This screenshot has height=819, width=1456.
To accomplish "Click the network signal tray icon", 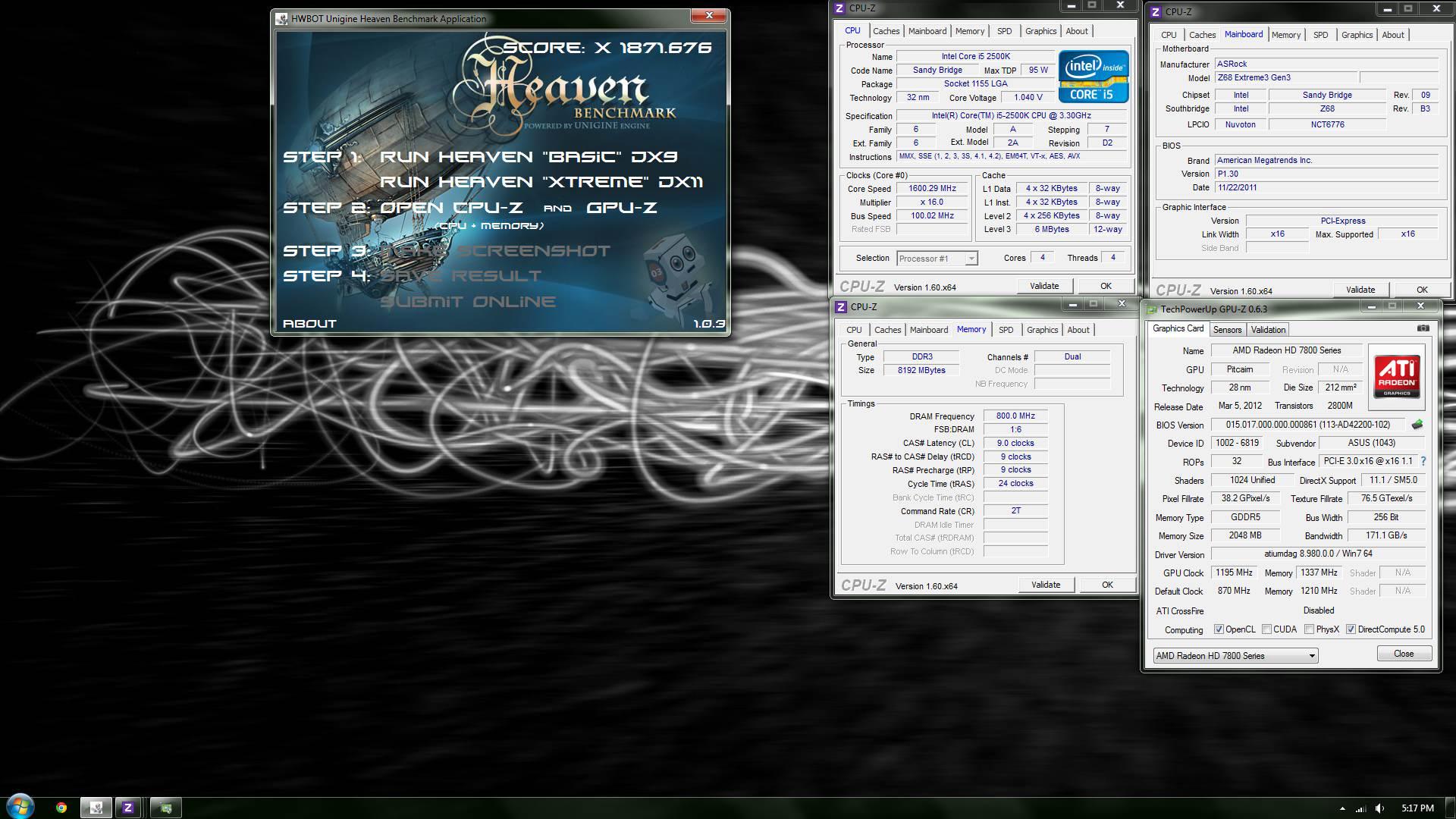I will 1361,808.
